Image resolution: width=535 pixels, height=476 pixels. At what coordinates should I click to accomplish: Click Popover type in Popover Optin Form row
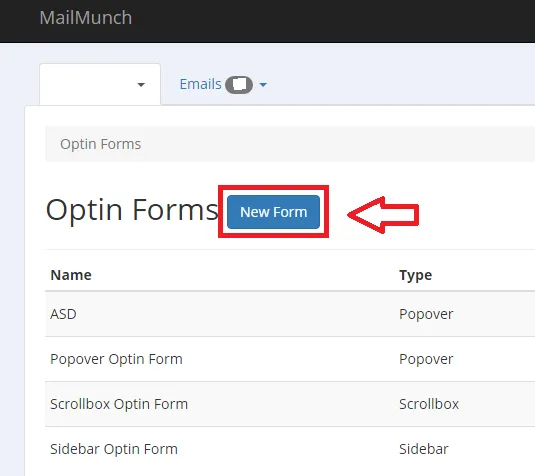tap(426, 359)
